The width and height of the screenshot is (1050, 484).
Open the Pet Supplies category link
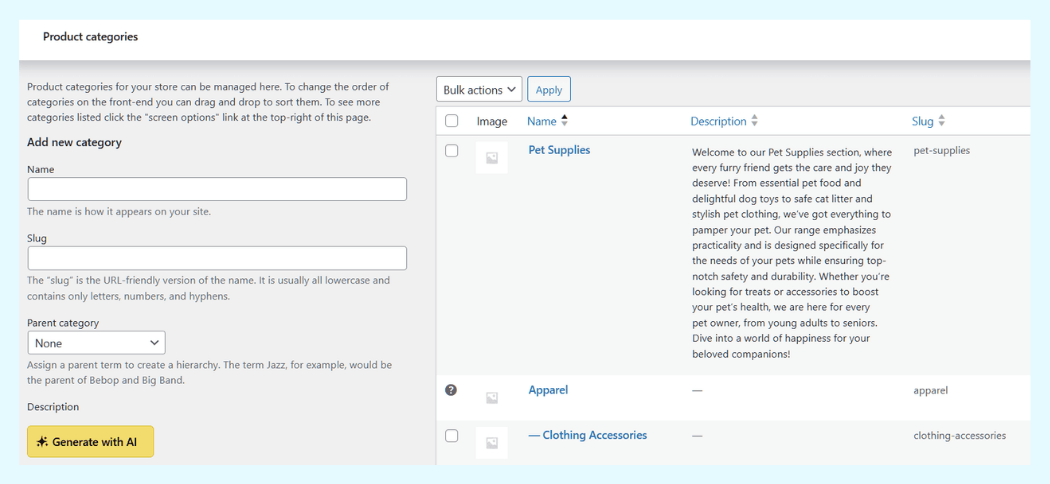[559, 150]
